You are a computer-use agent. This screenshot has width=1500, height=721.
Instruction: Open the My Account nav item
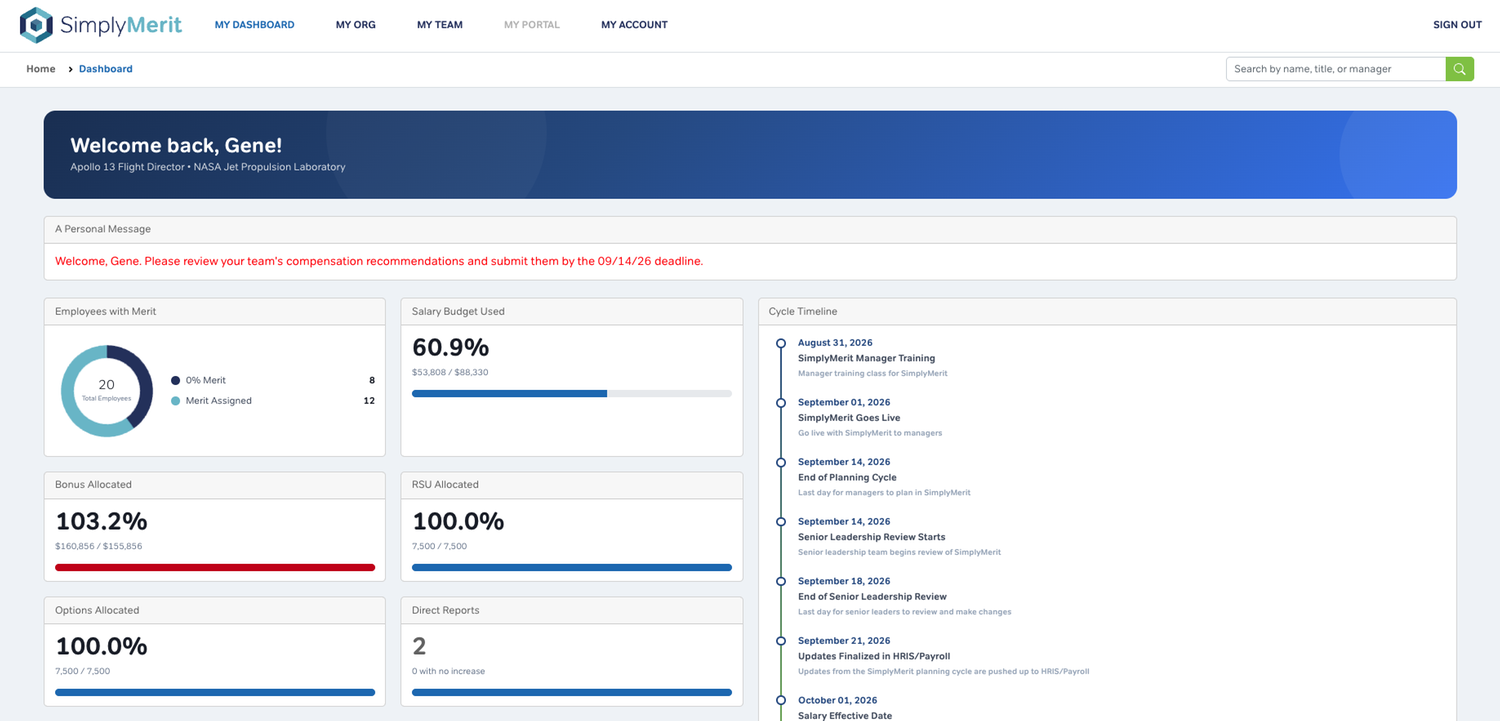click(634, 25)
